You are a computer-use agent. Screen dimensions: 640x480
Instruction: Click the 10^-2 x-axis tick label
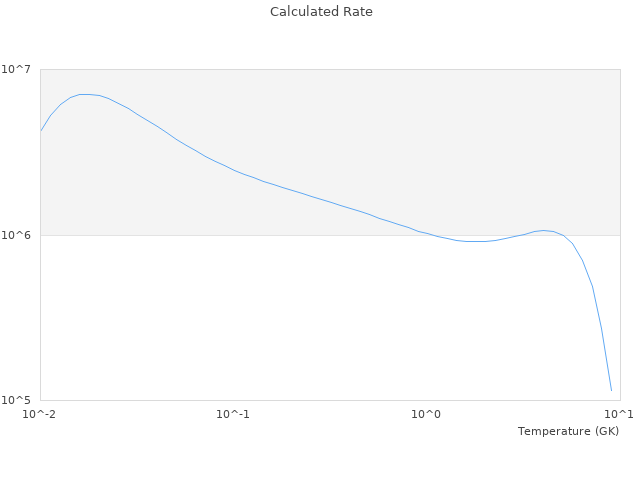(40, 414)
